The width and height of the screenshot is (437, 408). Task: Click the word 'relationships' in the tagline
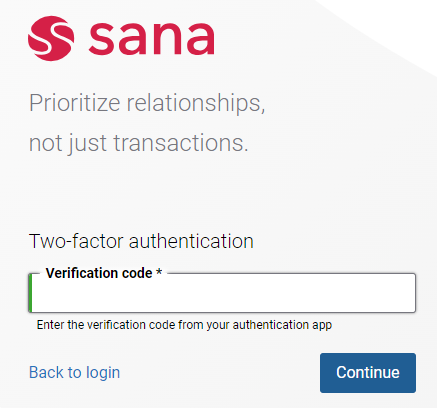tap(196, 103)
